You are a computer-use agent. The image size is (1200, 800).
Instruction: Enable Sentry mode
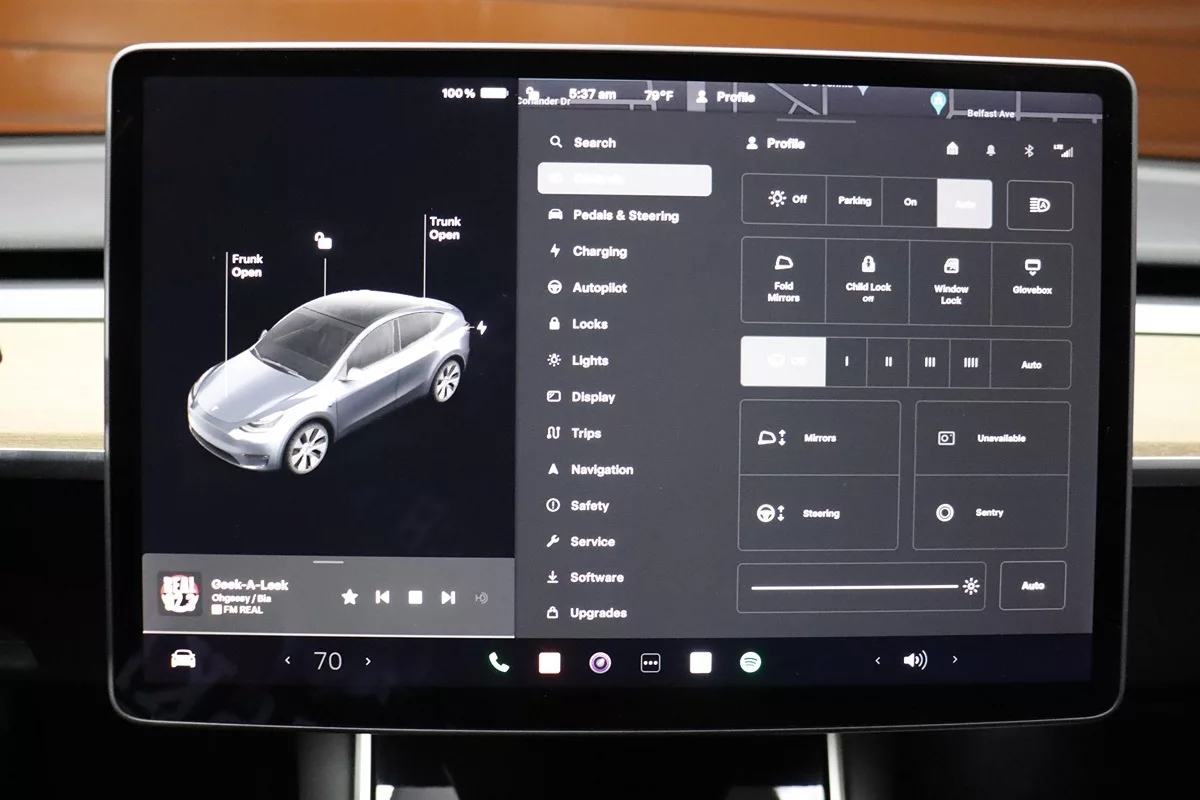point(989,513)
